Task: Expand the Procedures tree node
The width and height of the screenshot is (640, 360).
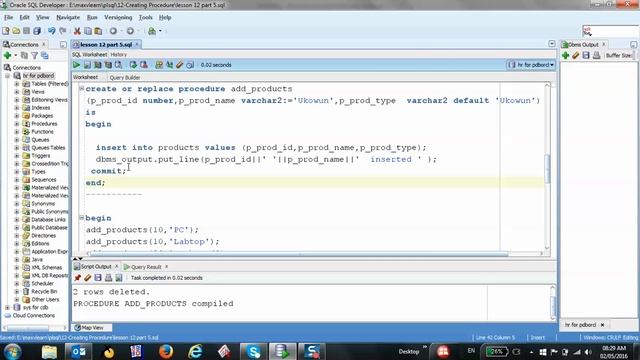Action: click(17, 124)
